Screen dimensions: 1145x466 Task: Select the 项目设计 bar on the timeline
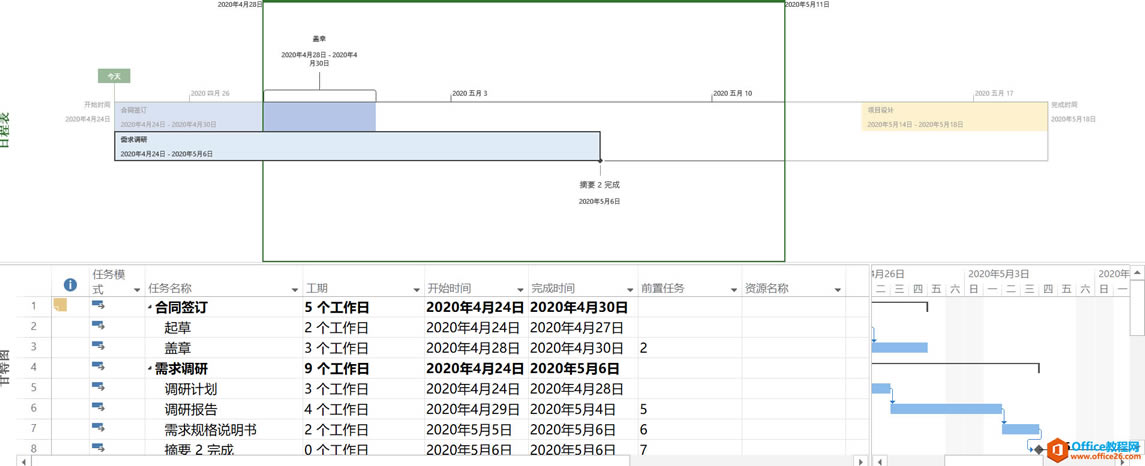(x=954, y=117)
